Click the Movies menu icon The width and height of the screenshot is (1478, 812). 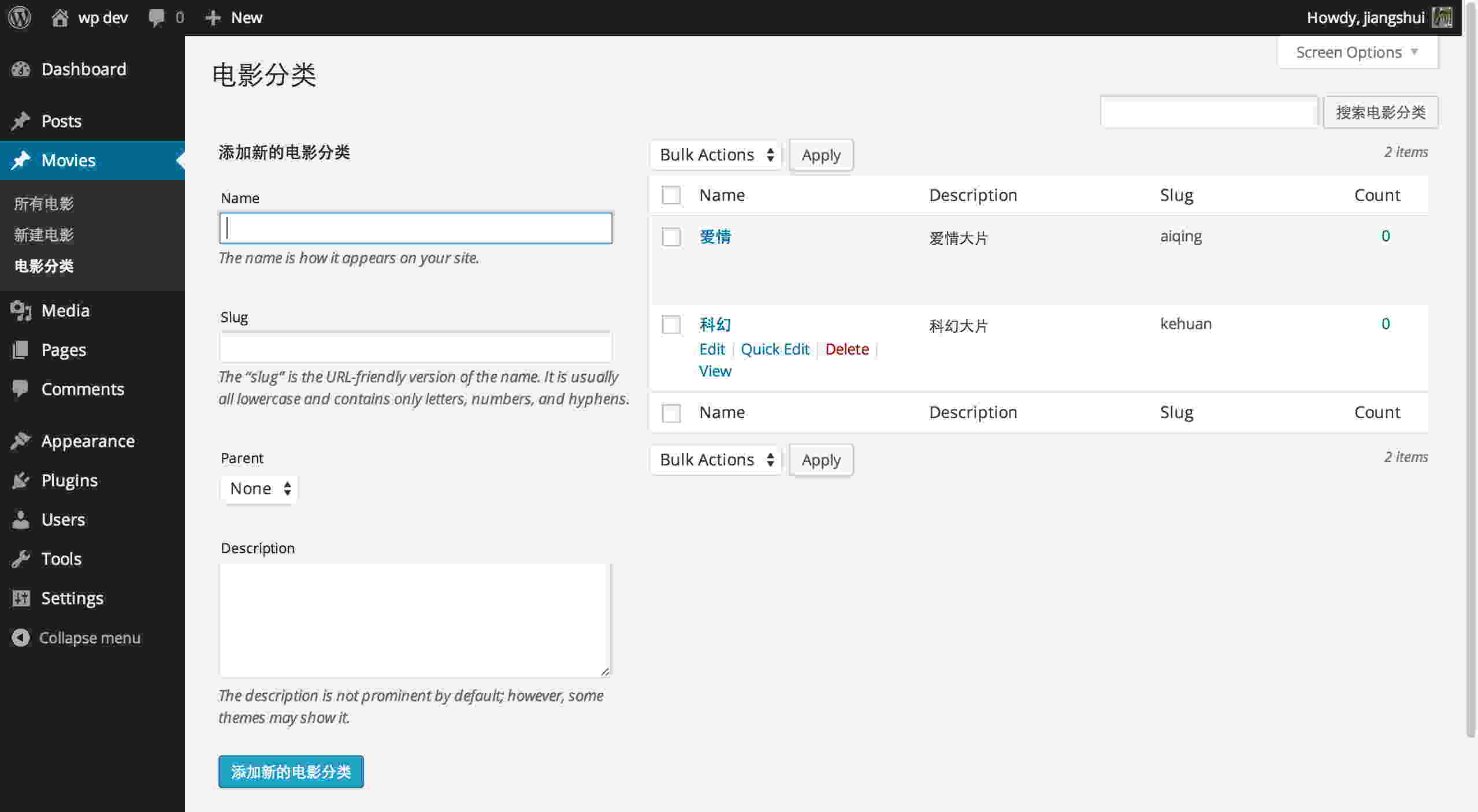click(x=20, y=160)
